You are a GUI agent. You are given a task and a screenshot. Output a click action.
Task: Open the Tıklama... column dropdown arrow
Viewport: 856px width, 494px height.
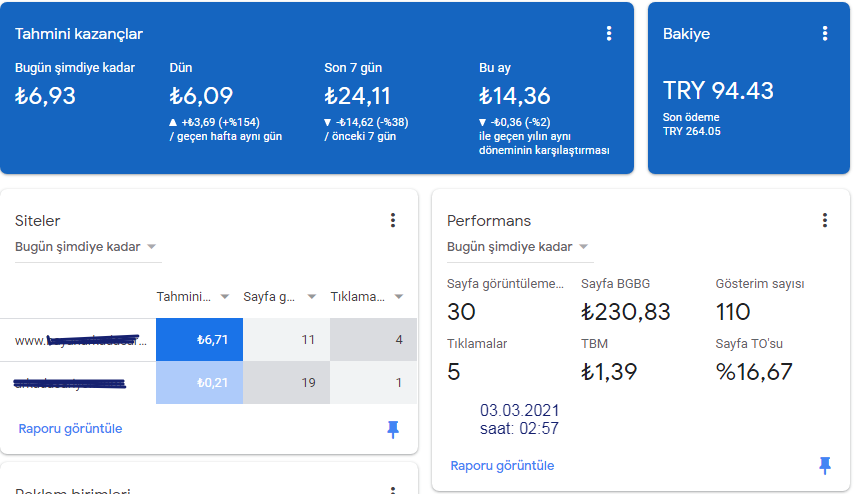[x=399, y=297]
